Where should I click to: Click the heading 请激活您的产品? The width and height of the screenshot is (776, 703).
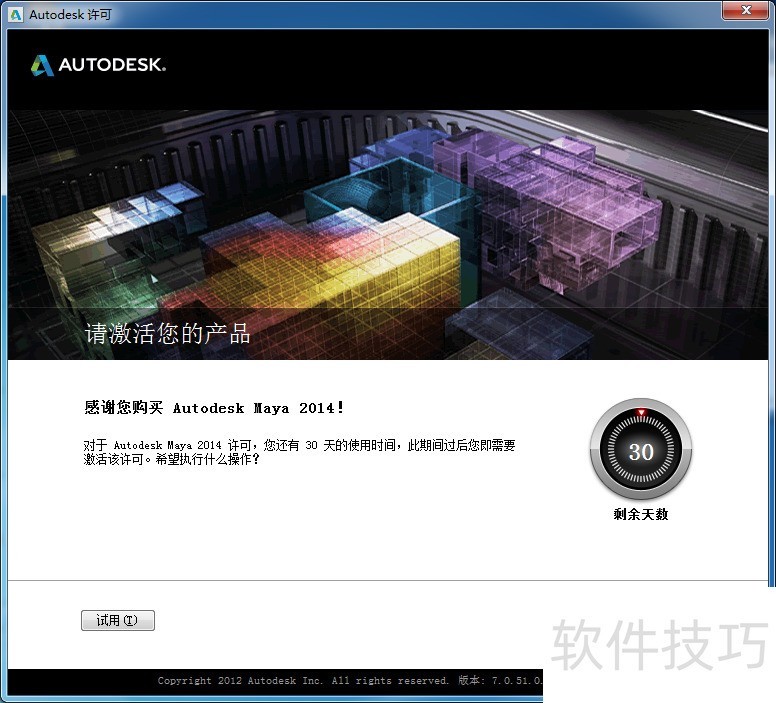[x=167, y=333]
